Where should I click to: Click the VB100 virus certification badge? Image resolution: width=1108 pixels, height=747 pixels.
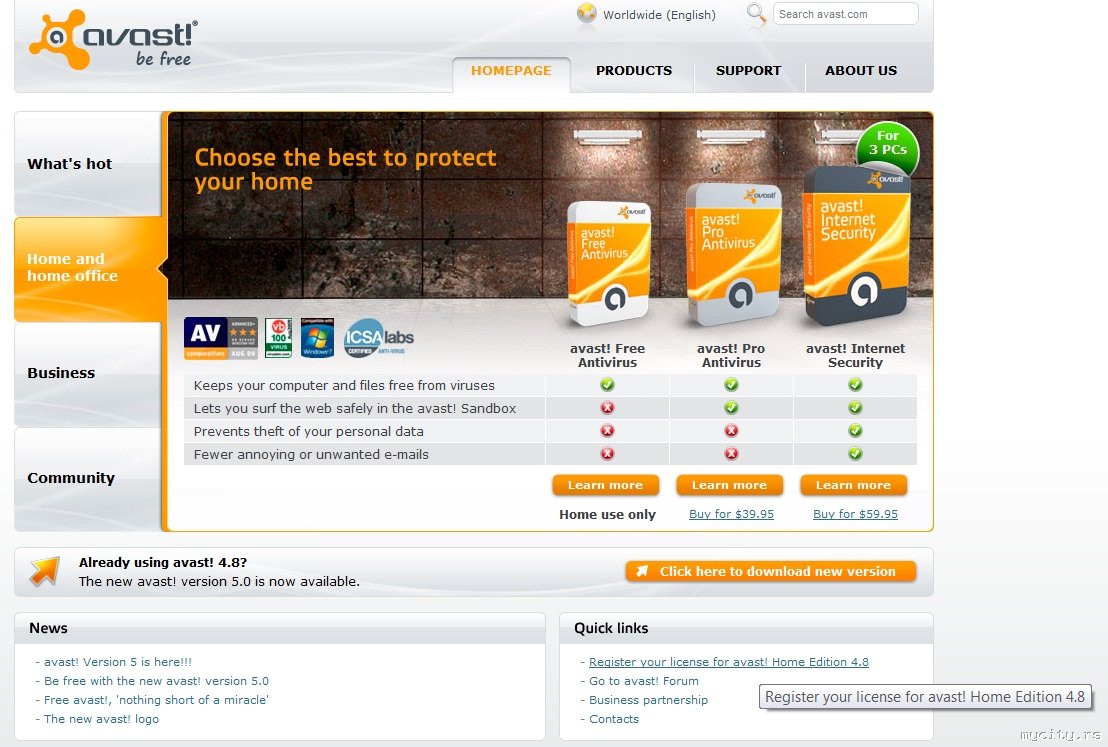tap(278, 338)
